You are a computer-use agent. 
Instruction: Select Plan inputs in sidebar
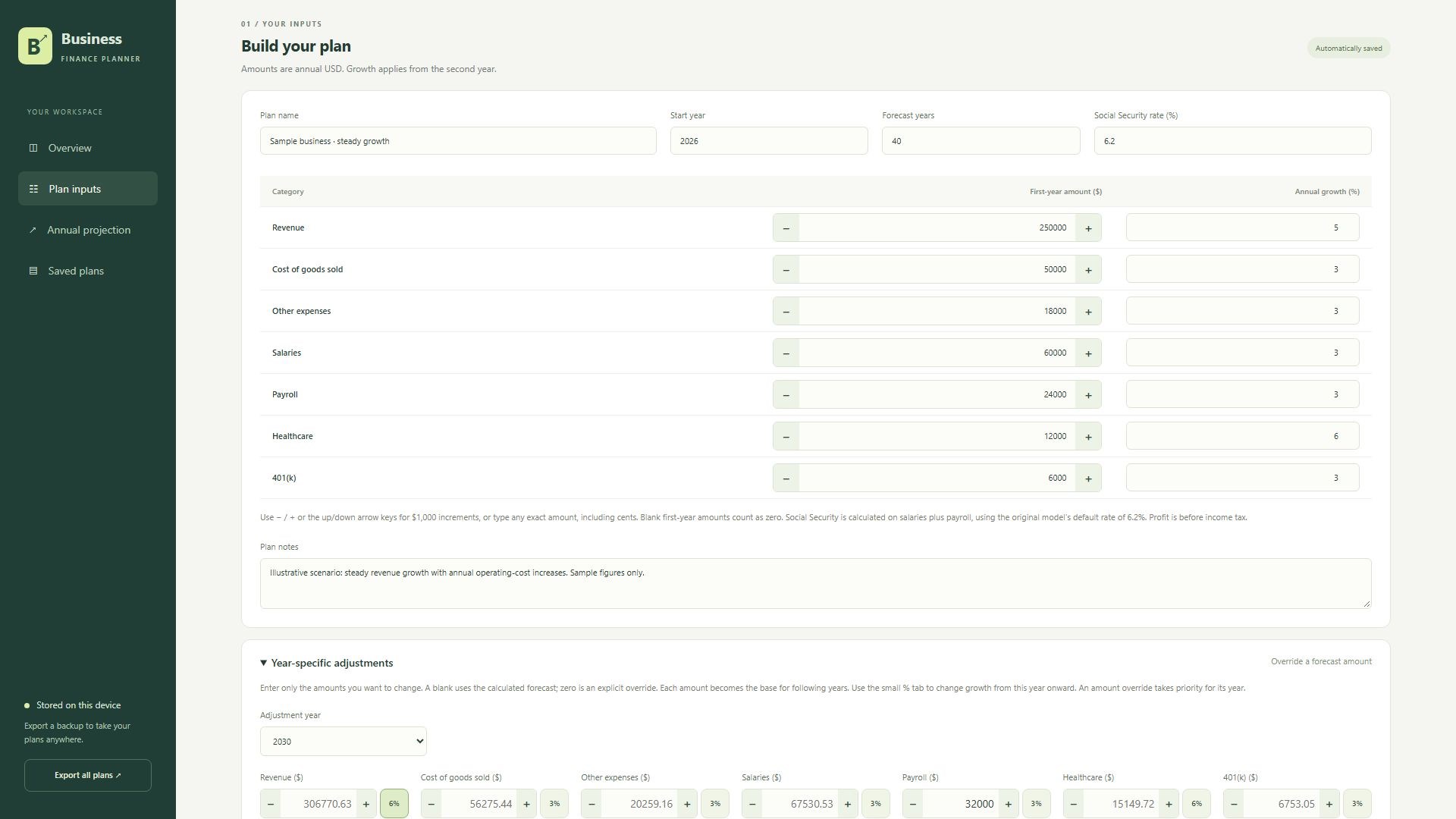(x=88, y=189)
